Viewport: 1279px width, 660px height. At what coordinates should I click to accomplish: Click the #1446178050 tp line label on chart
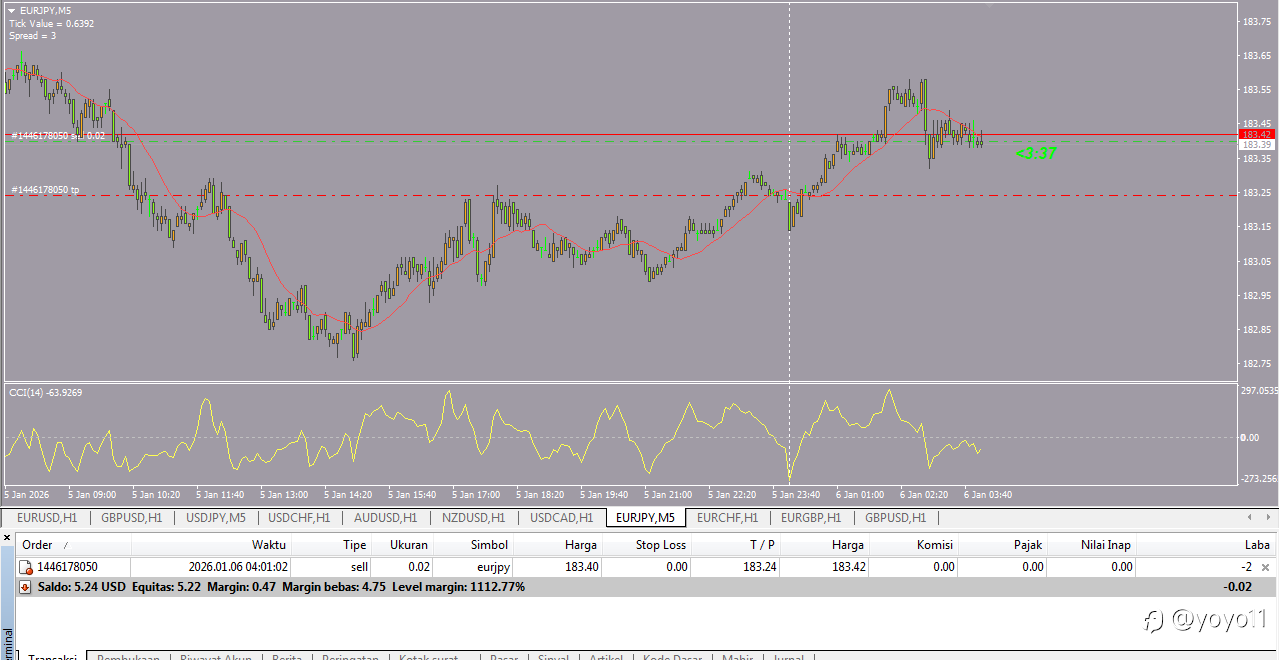point(46,190)
